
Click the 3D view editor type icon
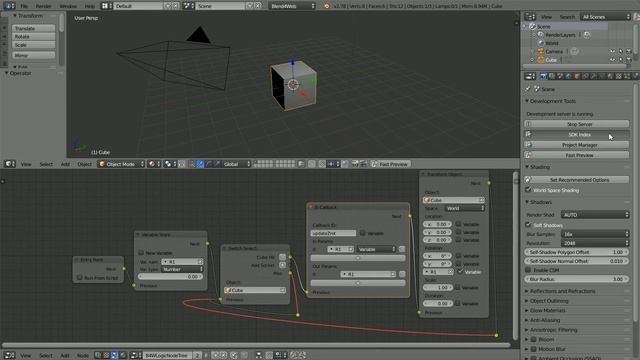(x=10, y=164)
